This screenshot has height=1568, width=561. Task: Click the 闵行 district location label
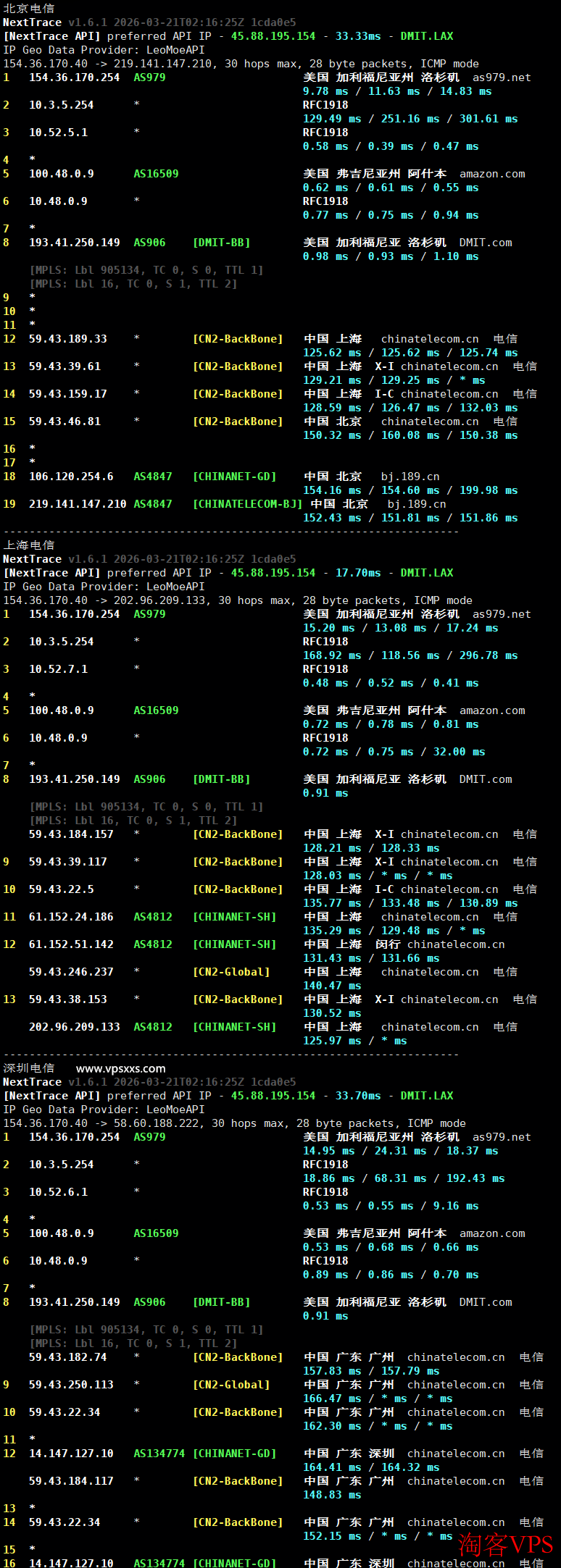pos(388,944)
